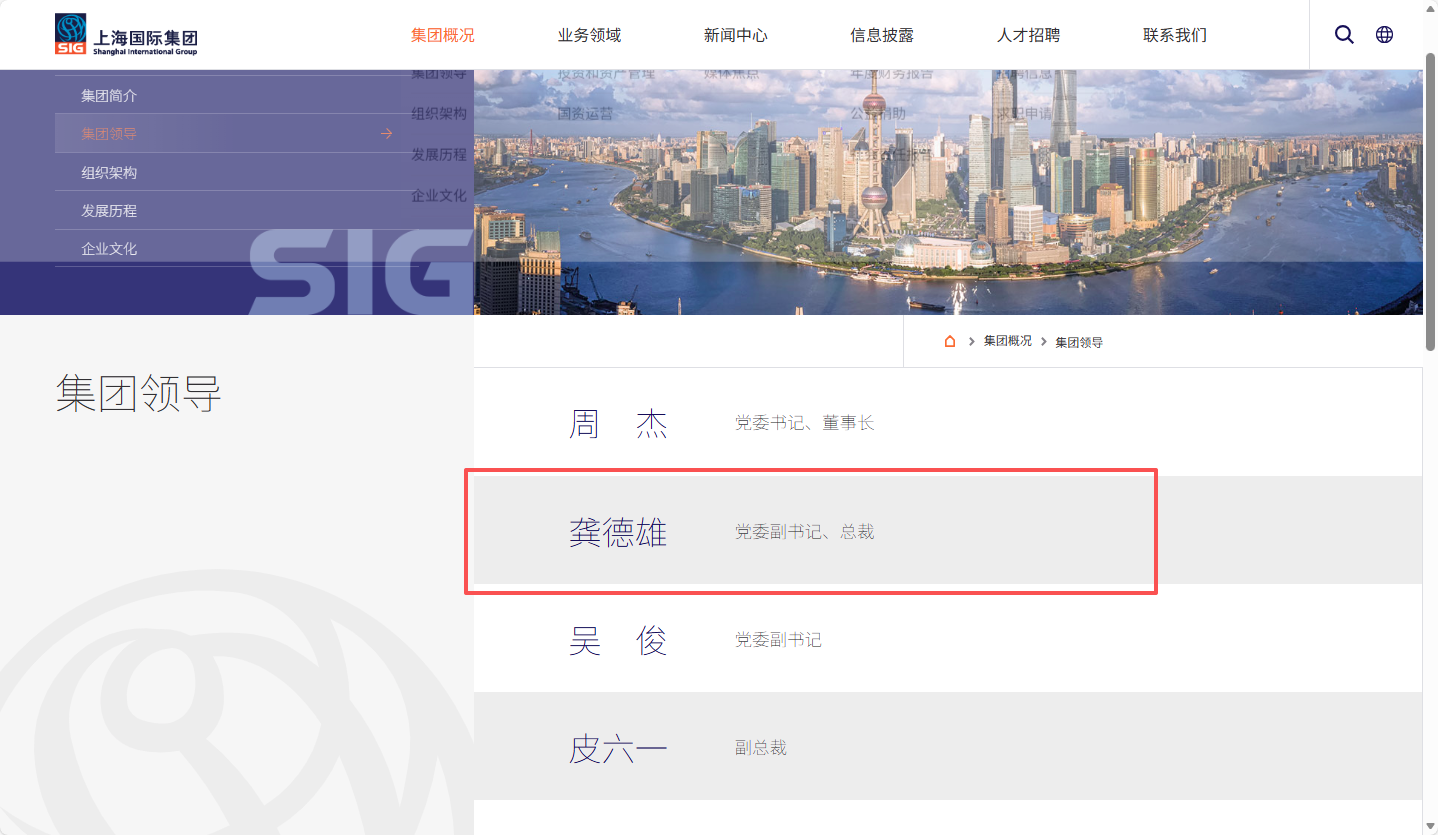Click the SIG Shanghai International Group logo
Screen dimensions: 1438x835
point(126,35)
